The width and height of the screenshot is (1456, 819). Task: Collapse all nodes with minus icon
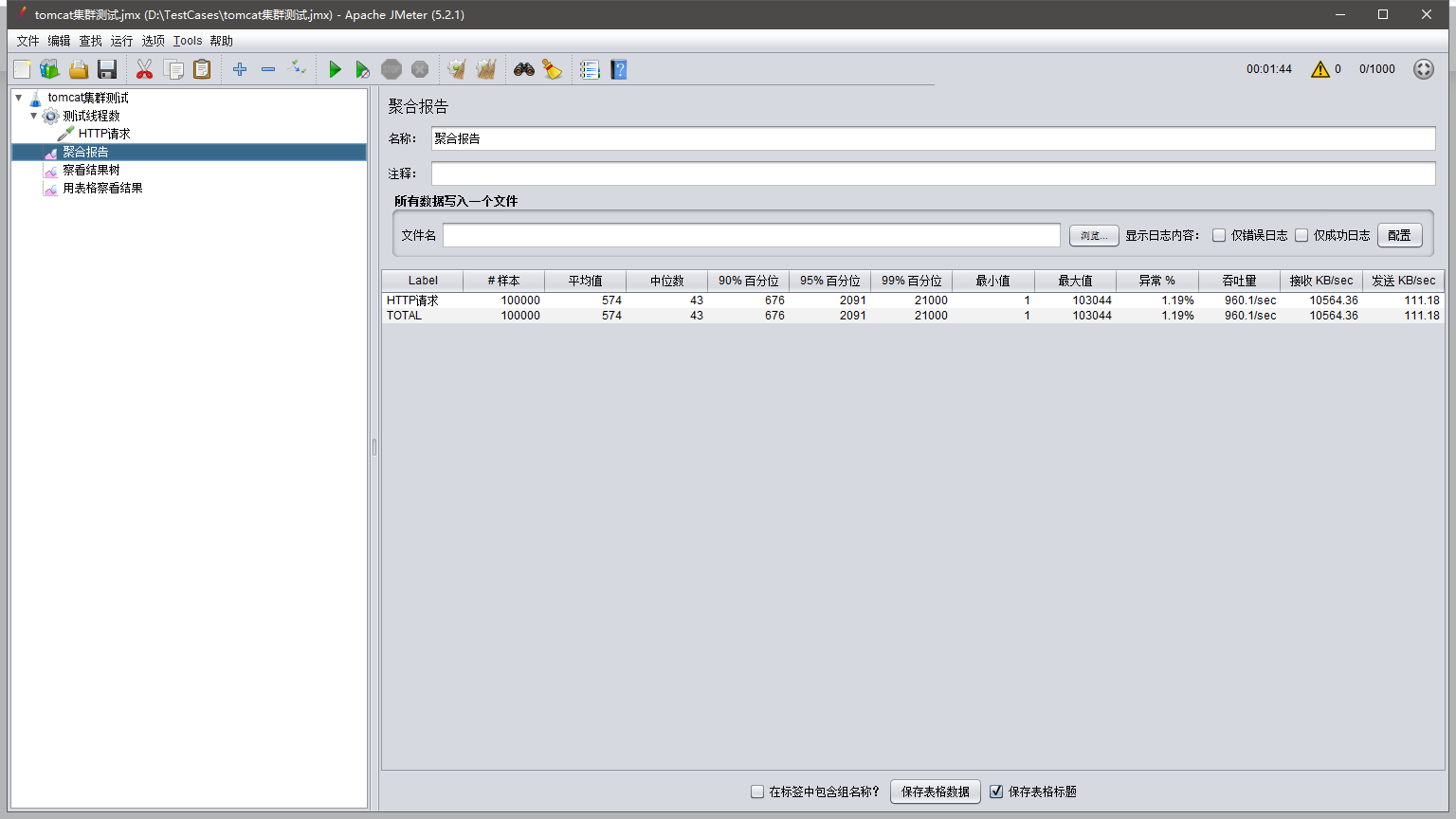[268, 69]
